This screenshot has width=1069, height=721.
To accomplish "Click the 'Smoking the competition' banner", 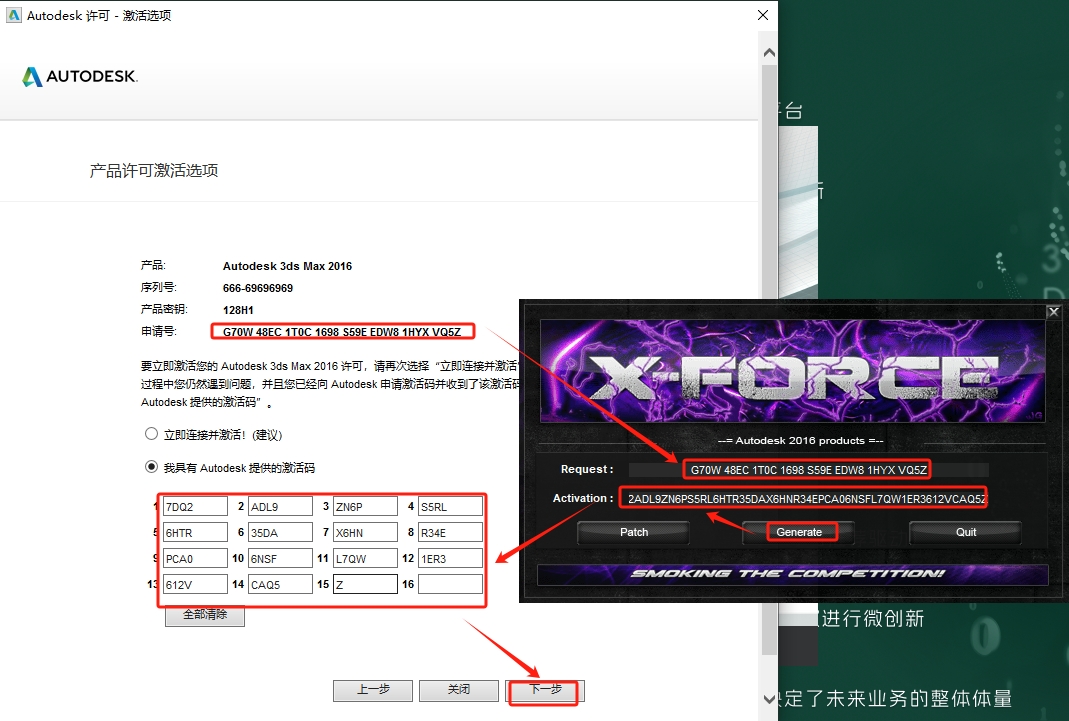I will [x=792, y=574].
